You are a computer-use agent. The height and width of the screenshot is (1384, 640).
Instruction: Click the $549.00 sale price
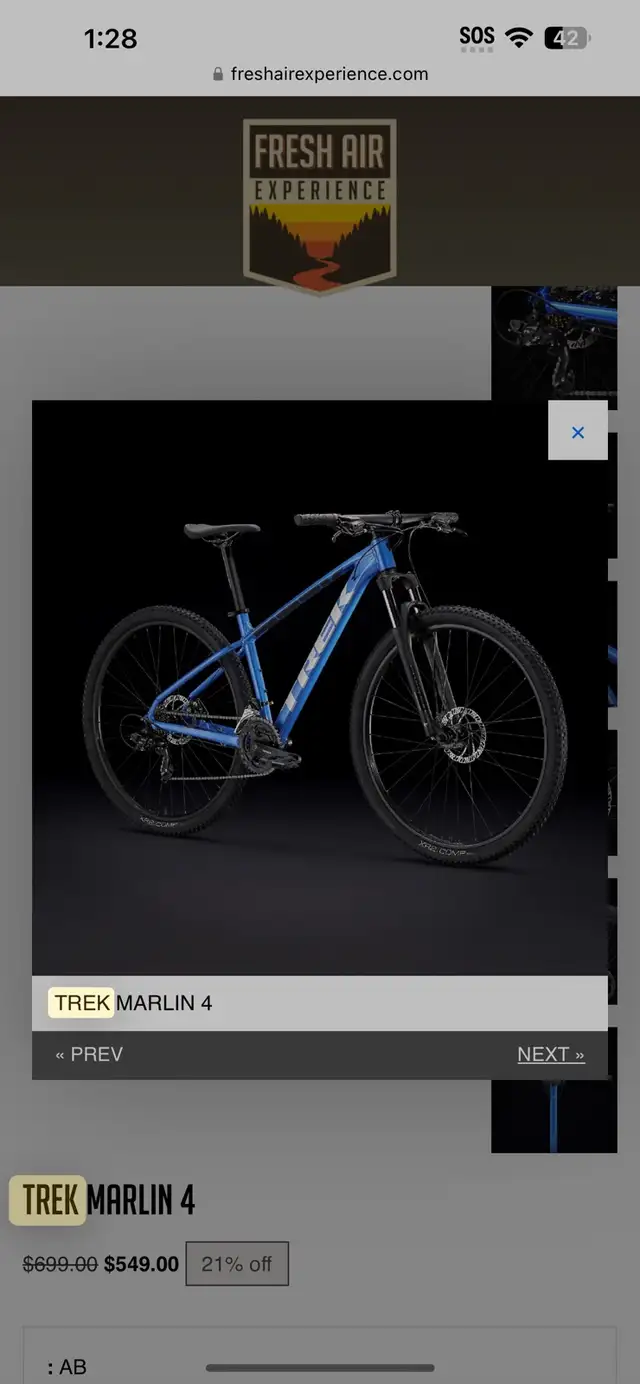pyautogui.click(x=141, y=1264)
